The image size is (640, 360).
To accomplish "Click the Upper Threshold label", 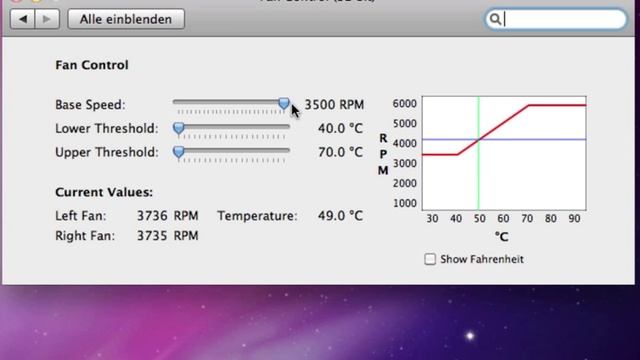I will [107, 152].
